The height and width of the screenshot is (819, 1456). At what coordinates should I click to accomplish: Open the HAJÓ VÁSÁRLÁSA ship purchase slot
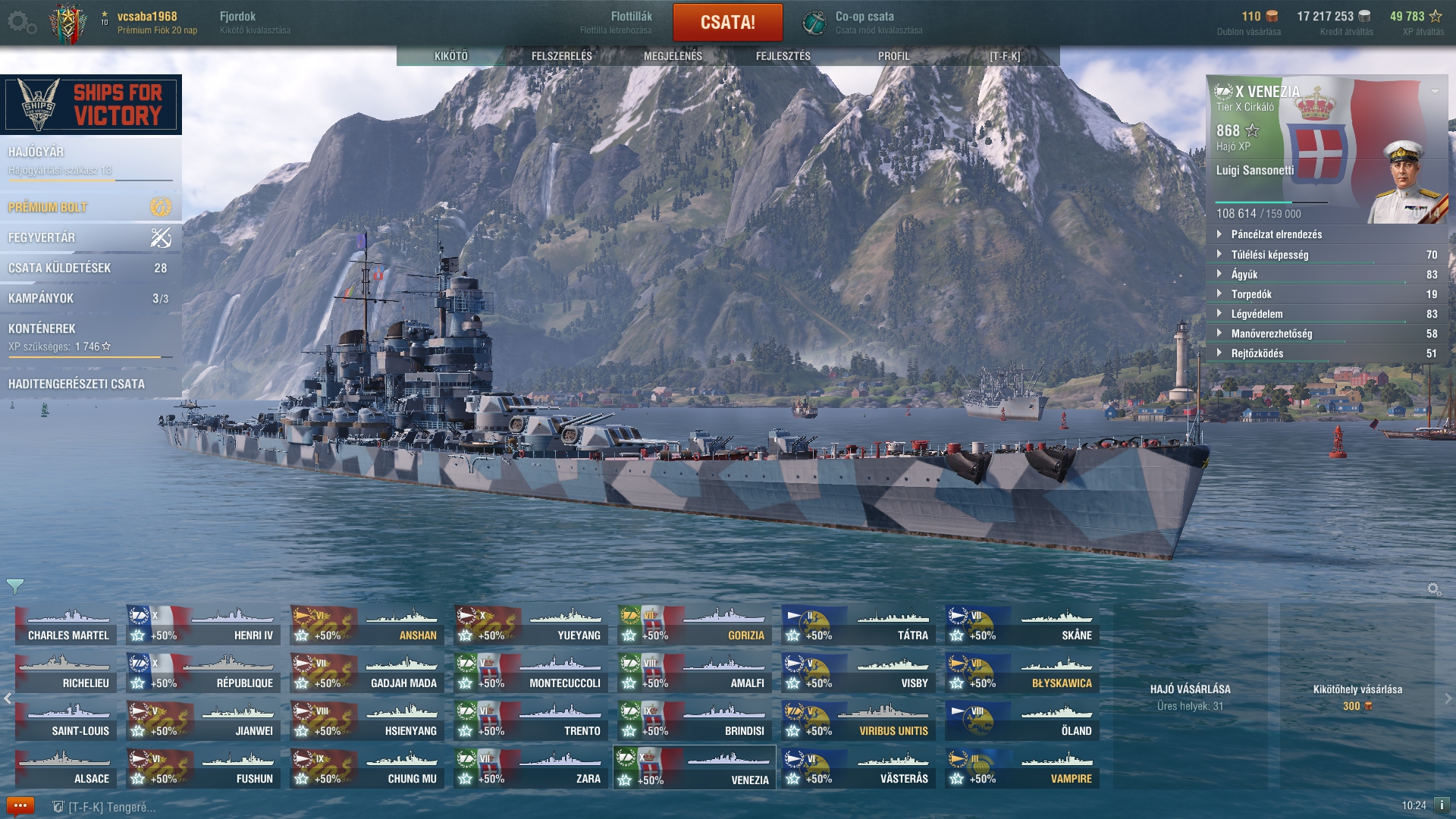pyautogui.click(x=1191, y=696)
